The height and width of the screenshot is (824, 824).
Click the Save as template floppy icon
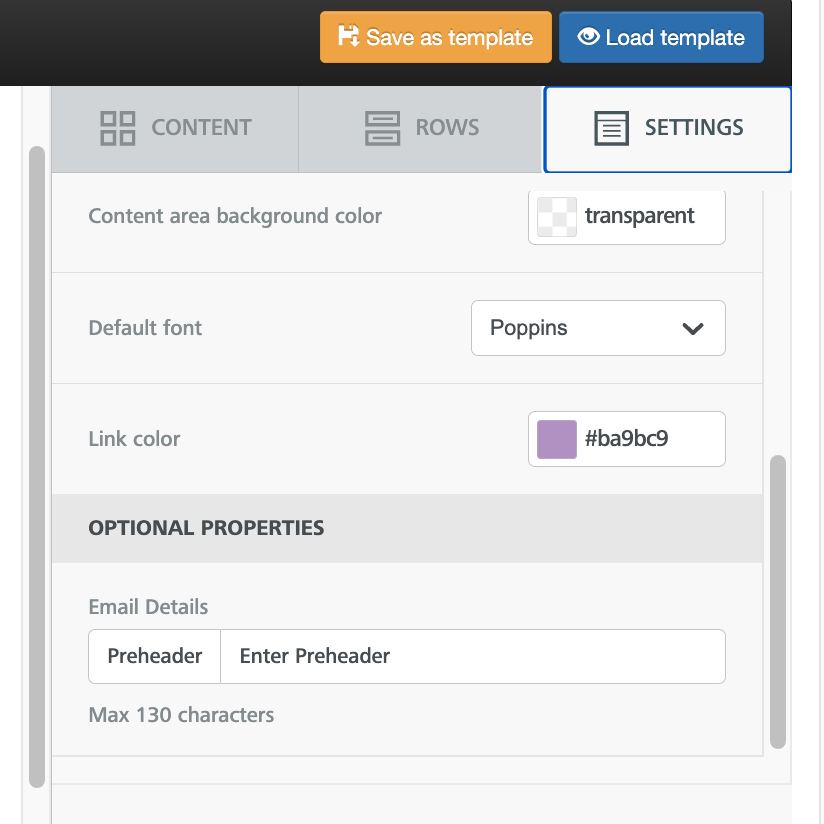[348, 36]
